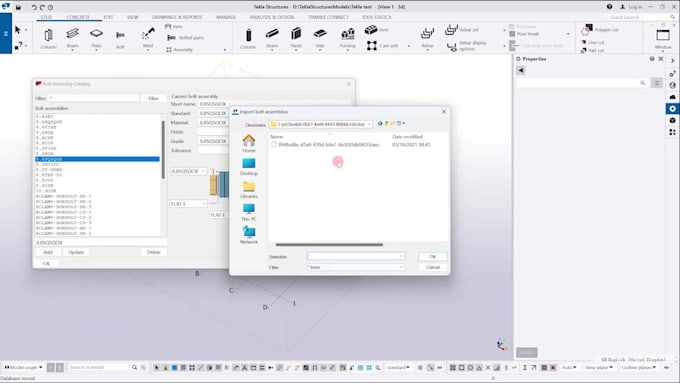Click OK in the Import bolt assemblies dialog

click(432, 256)
